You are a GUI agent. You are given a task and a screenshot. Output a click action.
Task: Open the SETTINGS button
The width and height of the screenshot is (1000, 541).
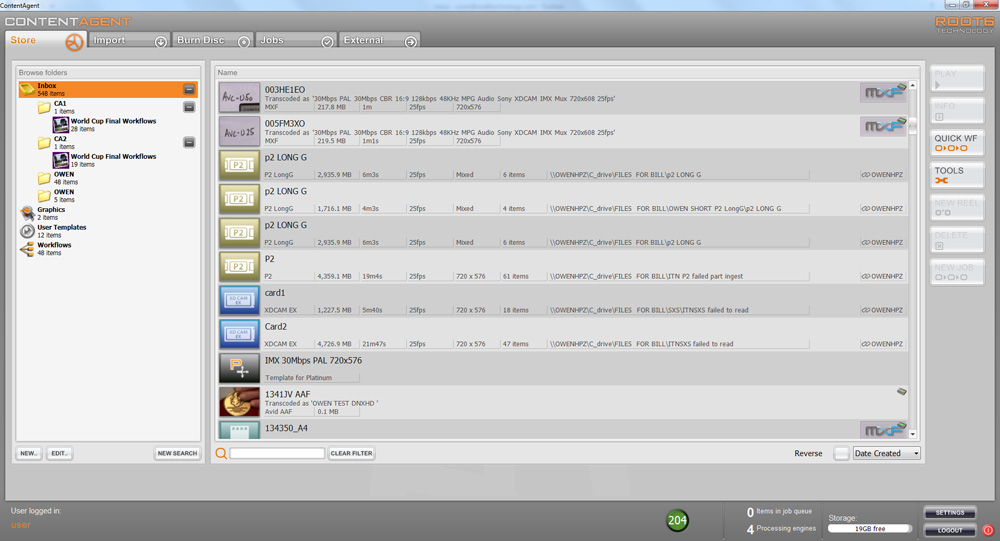(x=950, y=512)
